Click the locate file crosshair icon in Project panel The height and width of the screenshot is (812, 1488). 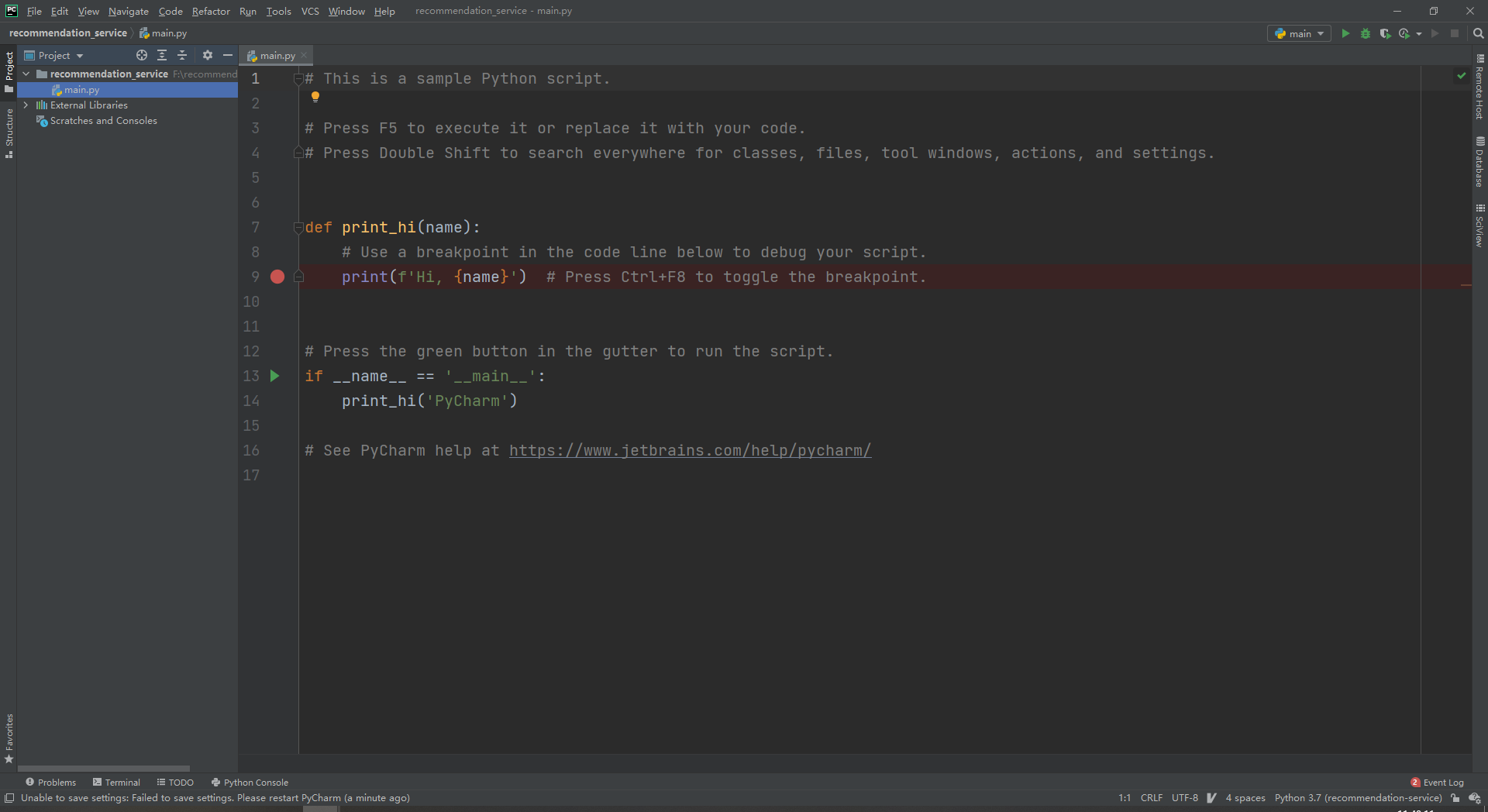[142, 55]
